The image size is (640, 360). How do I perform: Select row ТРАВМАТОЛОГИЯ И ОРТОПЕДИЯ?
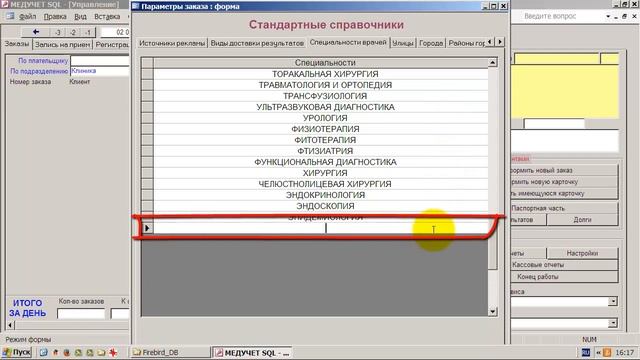click(x=320, y=85)
